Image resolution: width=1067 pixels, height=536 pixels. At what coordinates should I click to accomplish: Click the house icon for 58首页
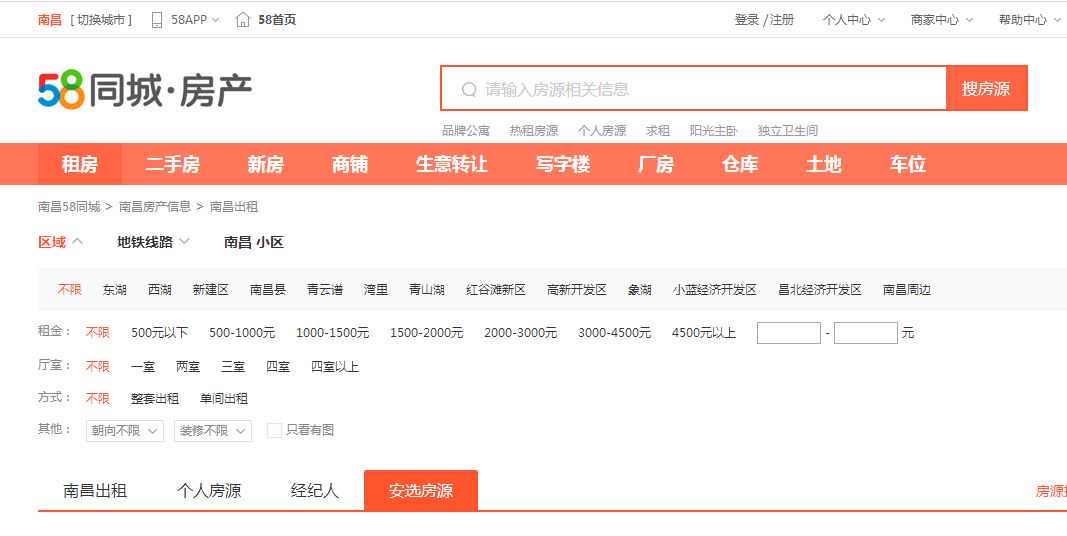click(x=243, y=20)
